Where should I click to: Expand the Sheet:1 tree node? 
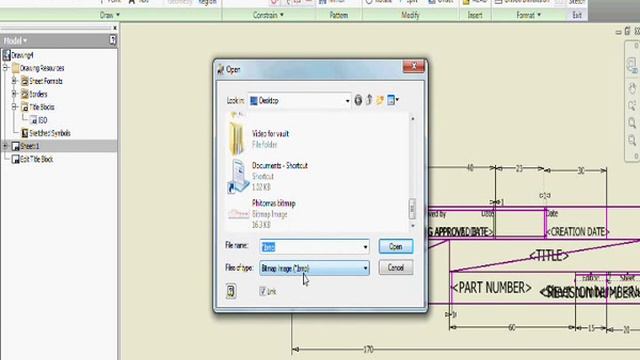coord(6,146)
